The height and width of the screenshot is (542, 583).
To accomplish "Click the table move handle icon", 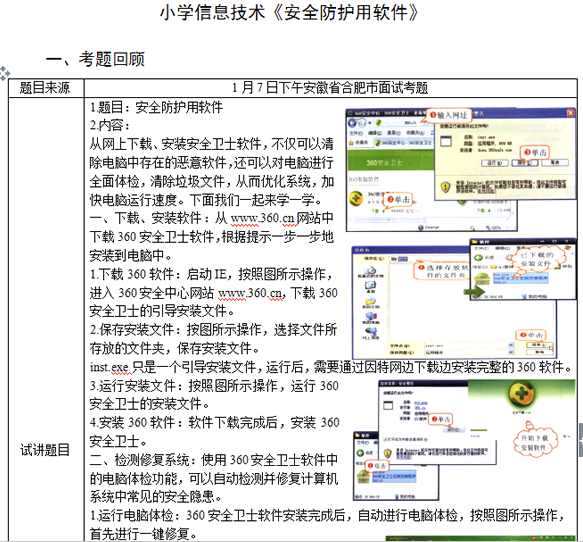I will coord(5,73).
